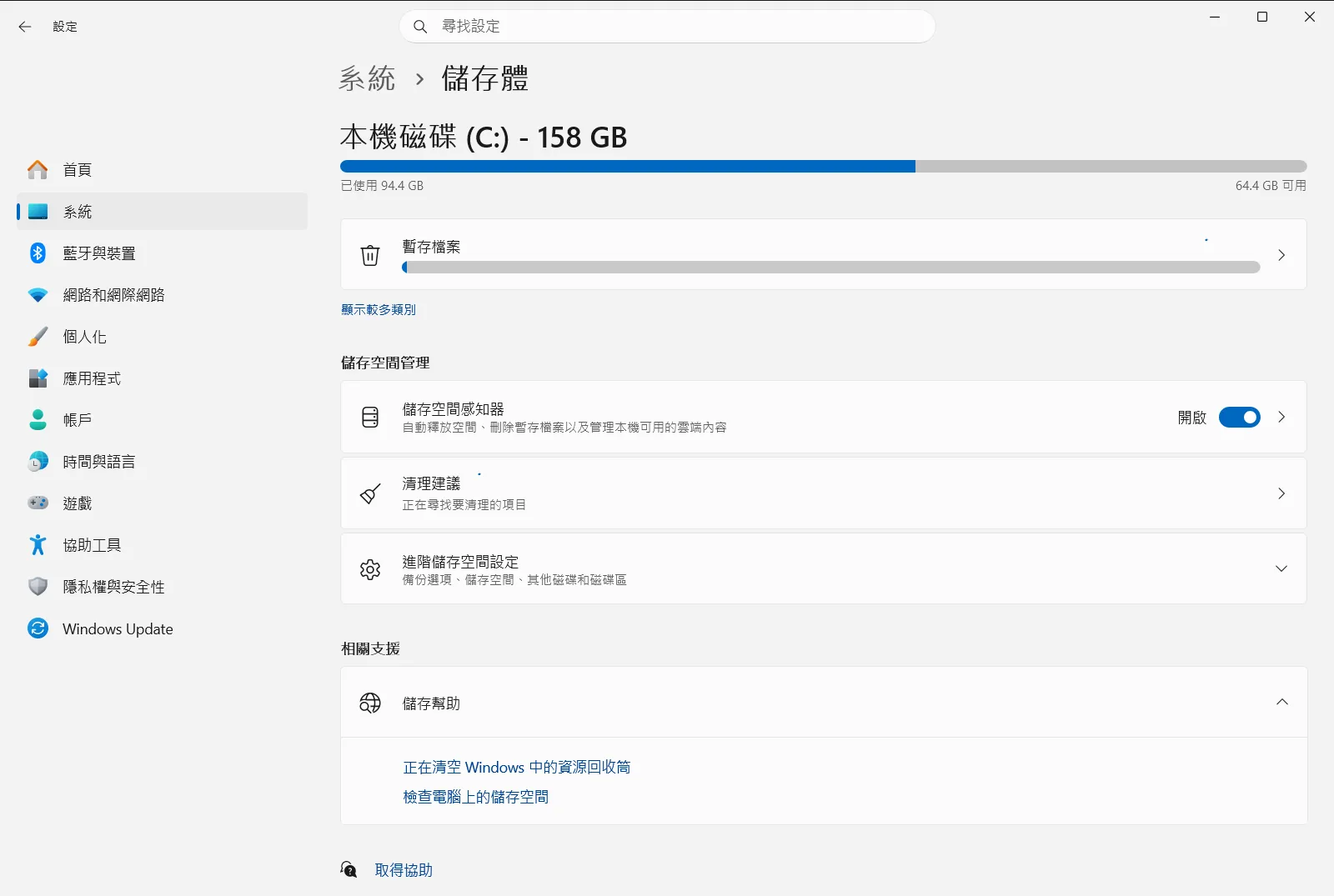1334x896 pixels.
Task: Open 檢查電腦上的儲存空間 link
Action: click(x=476, y=798)
